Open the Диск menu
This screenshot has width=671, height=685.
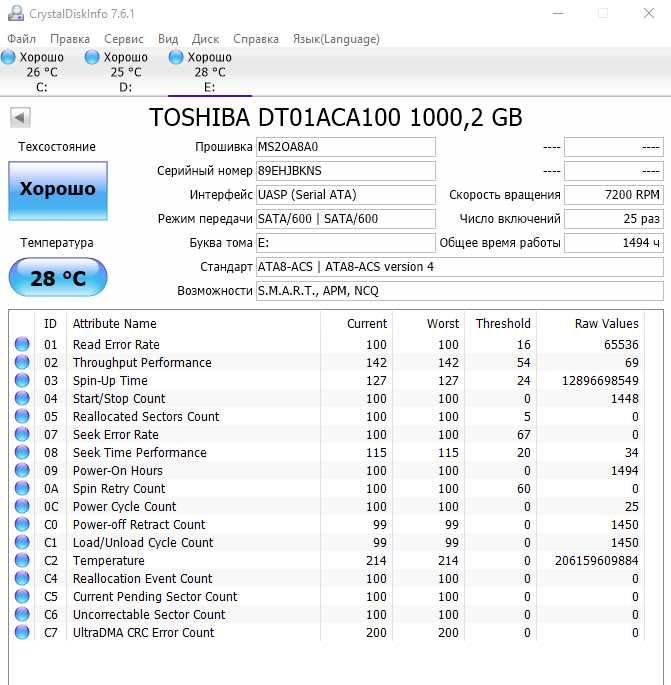[205, 39]
